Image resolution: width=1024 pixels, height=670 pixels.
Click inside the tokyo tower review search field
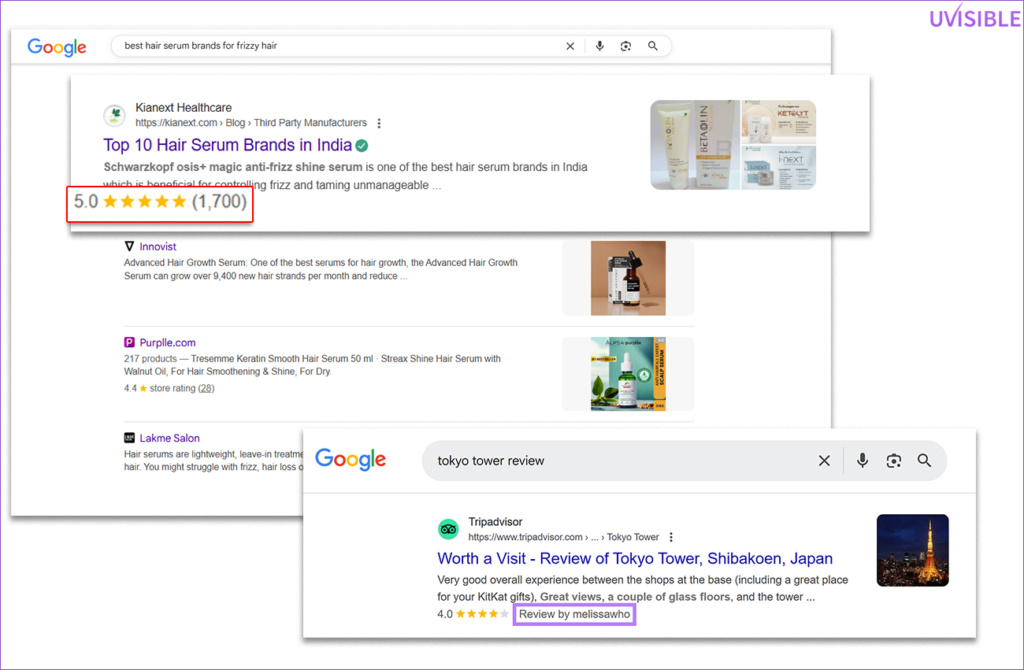600,460
